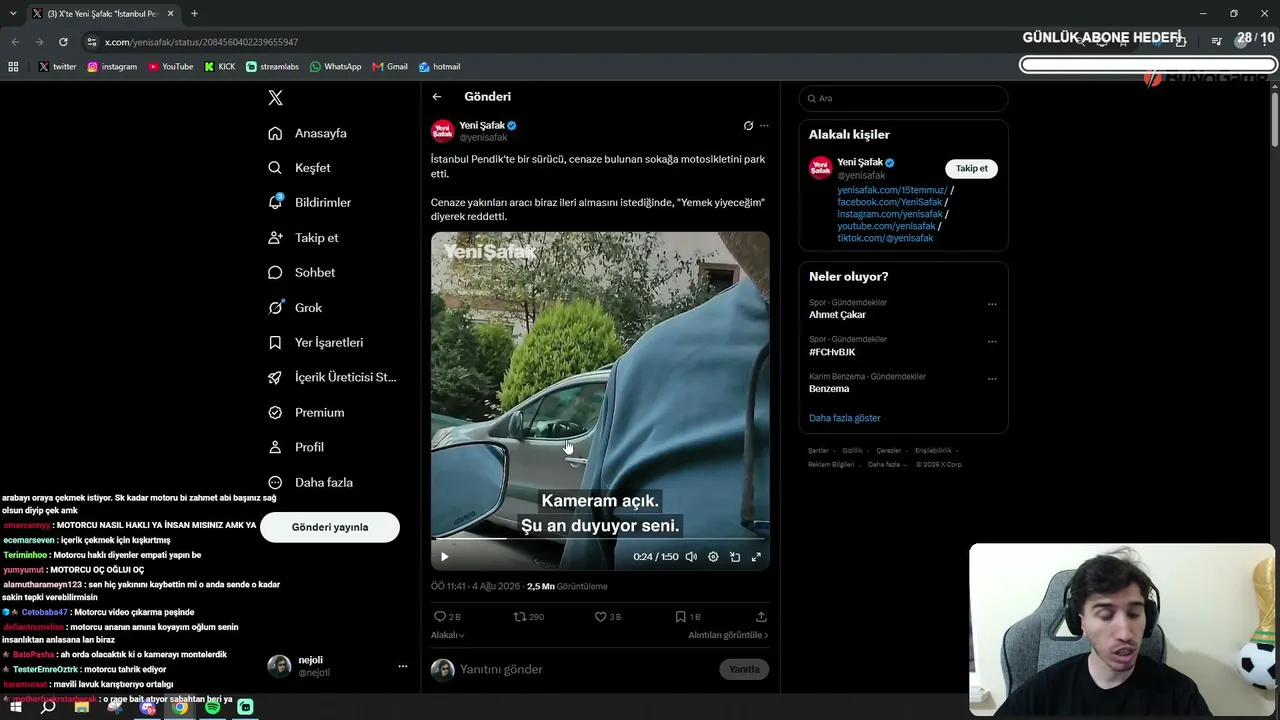Image resolution: width=1280 pixels, height=720 pixels.
Task: Open Bildirimler notifications page
Action: [310, 202]
